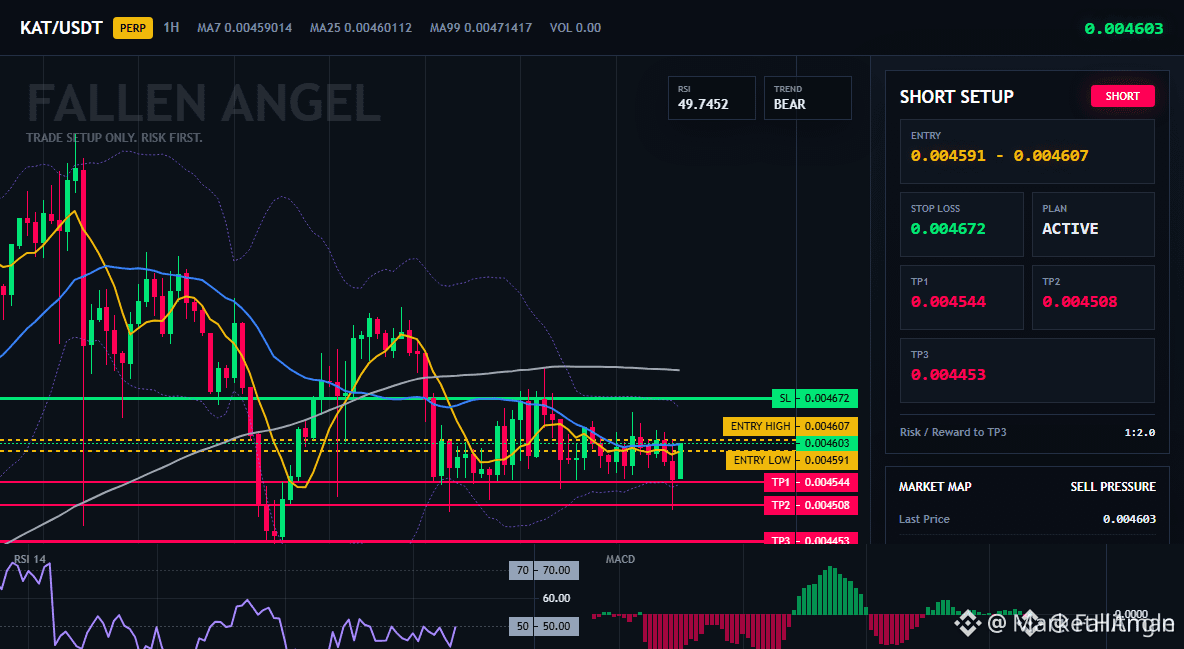Select the 1H timeframe label
The width and height of the screenshot is (1184, 649).
coord(171,28)
